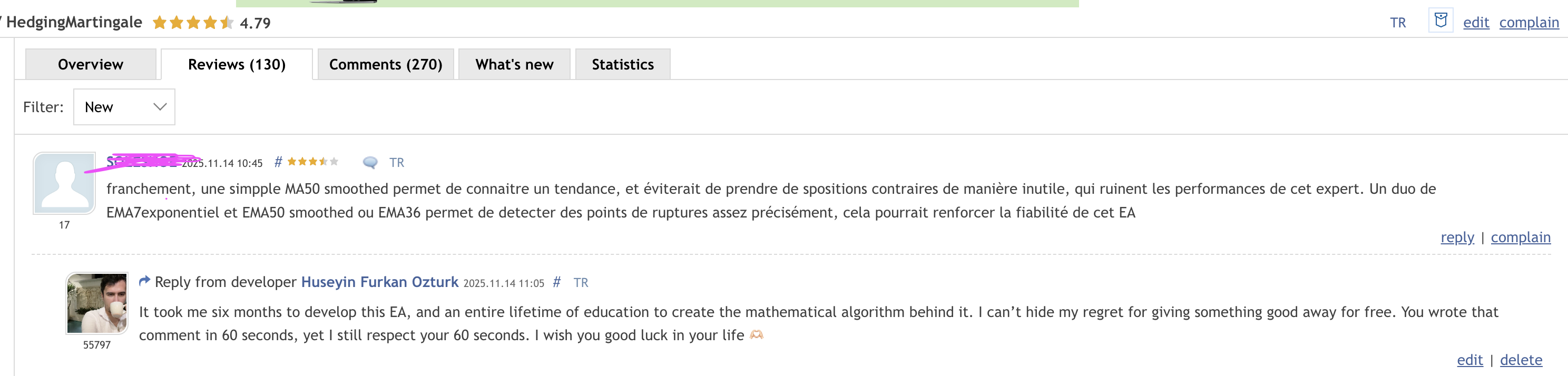Click the pocket icon beside top edit link

point(1440,20)
